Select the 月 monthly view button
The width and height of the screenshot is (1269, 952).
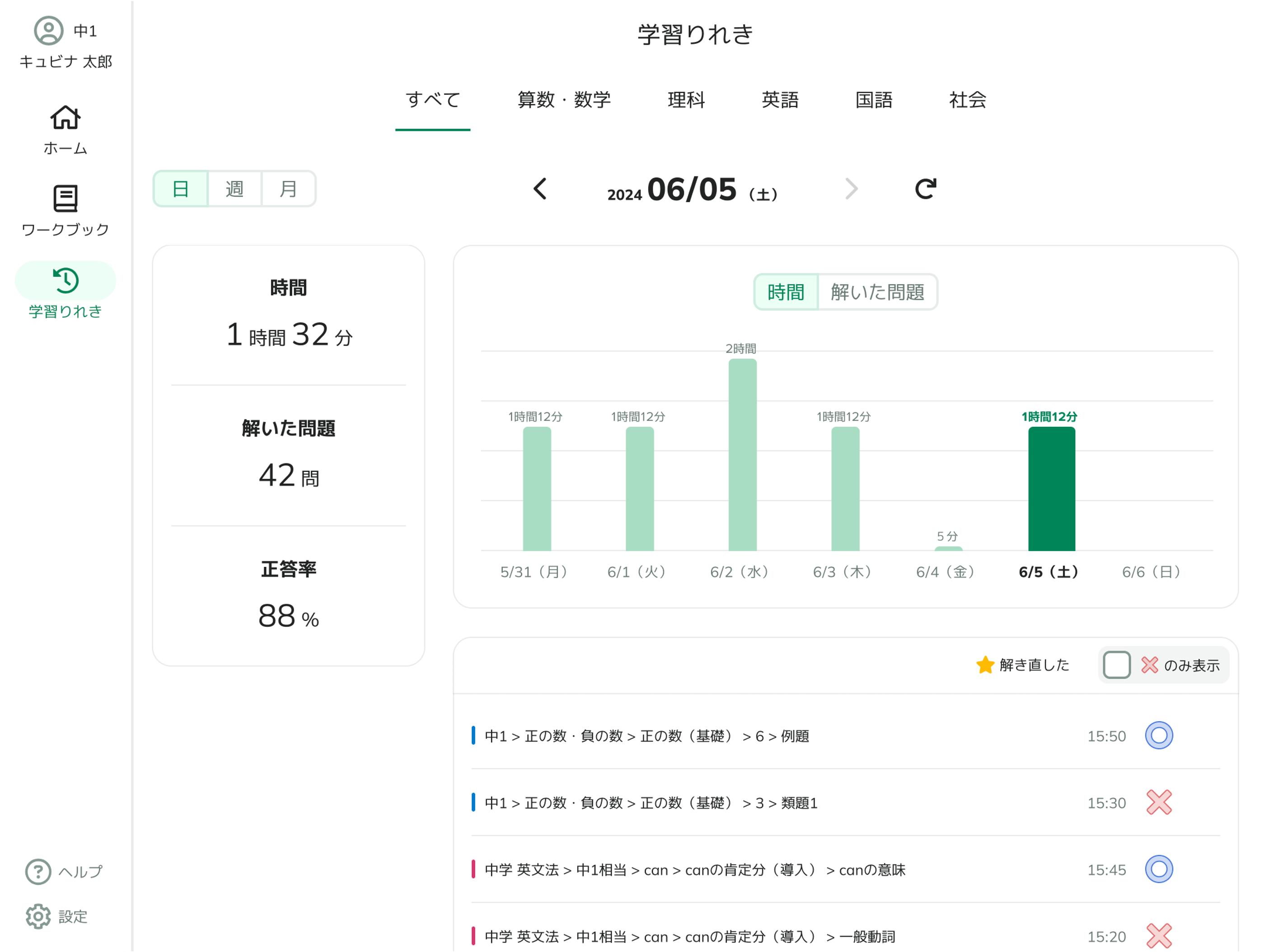pos(289,189)
